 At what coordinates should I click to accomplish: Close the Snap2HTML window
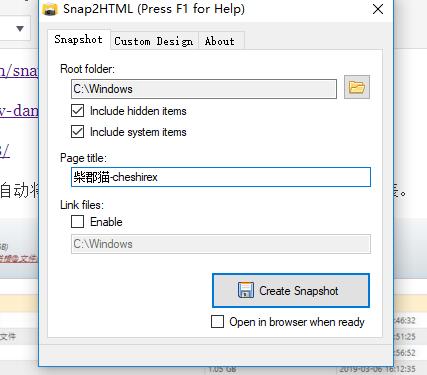(378, 9)
